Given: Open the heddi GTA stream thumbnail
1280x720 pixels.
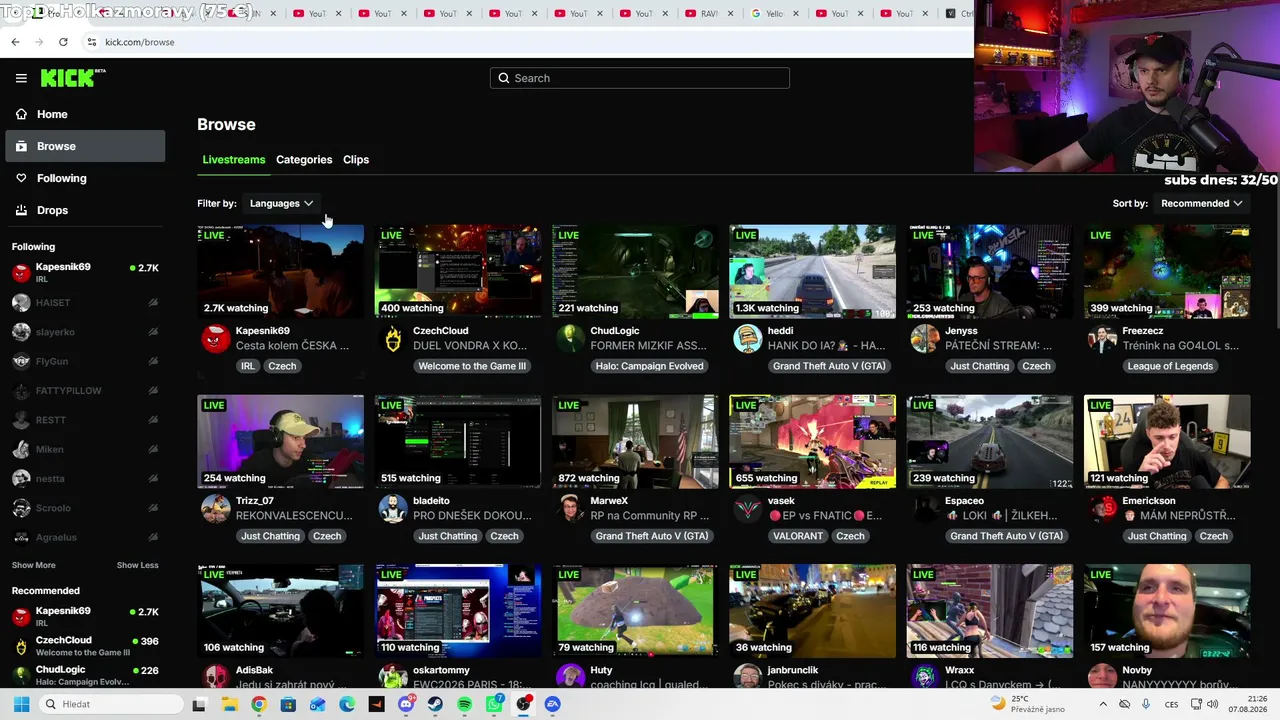Looking at the screenshot, I should [x=812, y=272].
